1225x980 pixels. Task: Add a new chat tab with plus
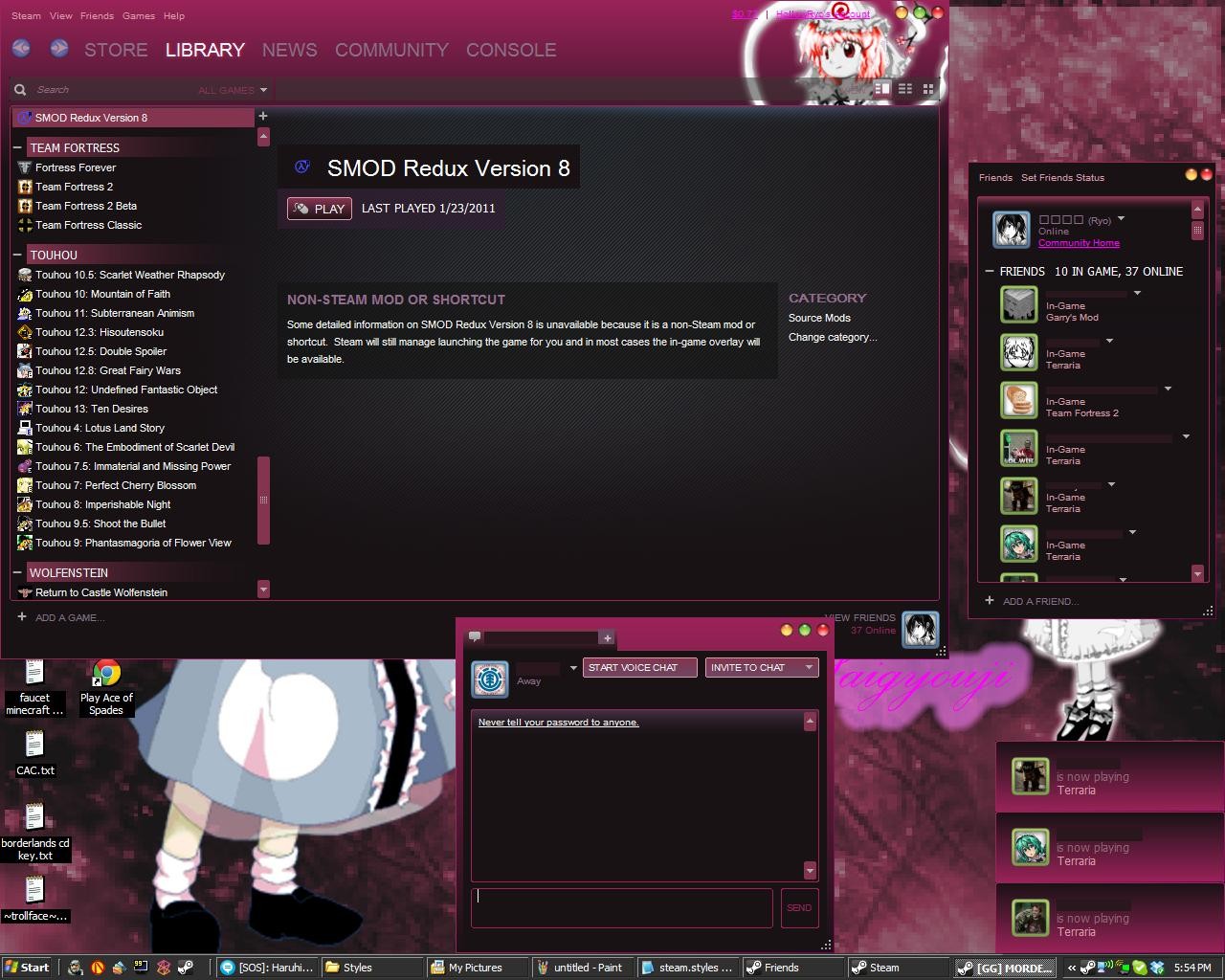coord(607,637)
